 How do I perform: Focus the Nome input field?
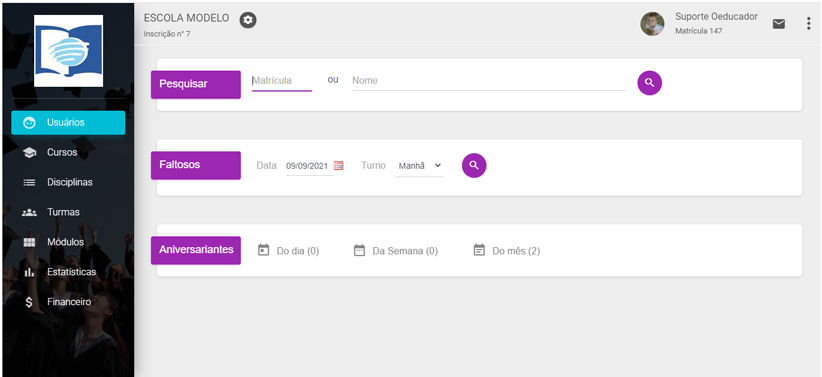click(x=489, y=81)
